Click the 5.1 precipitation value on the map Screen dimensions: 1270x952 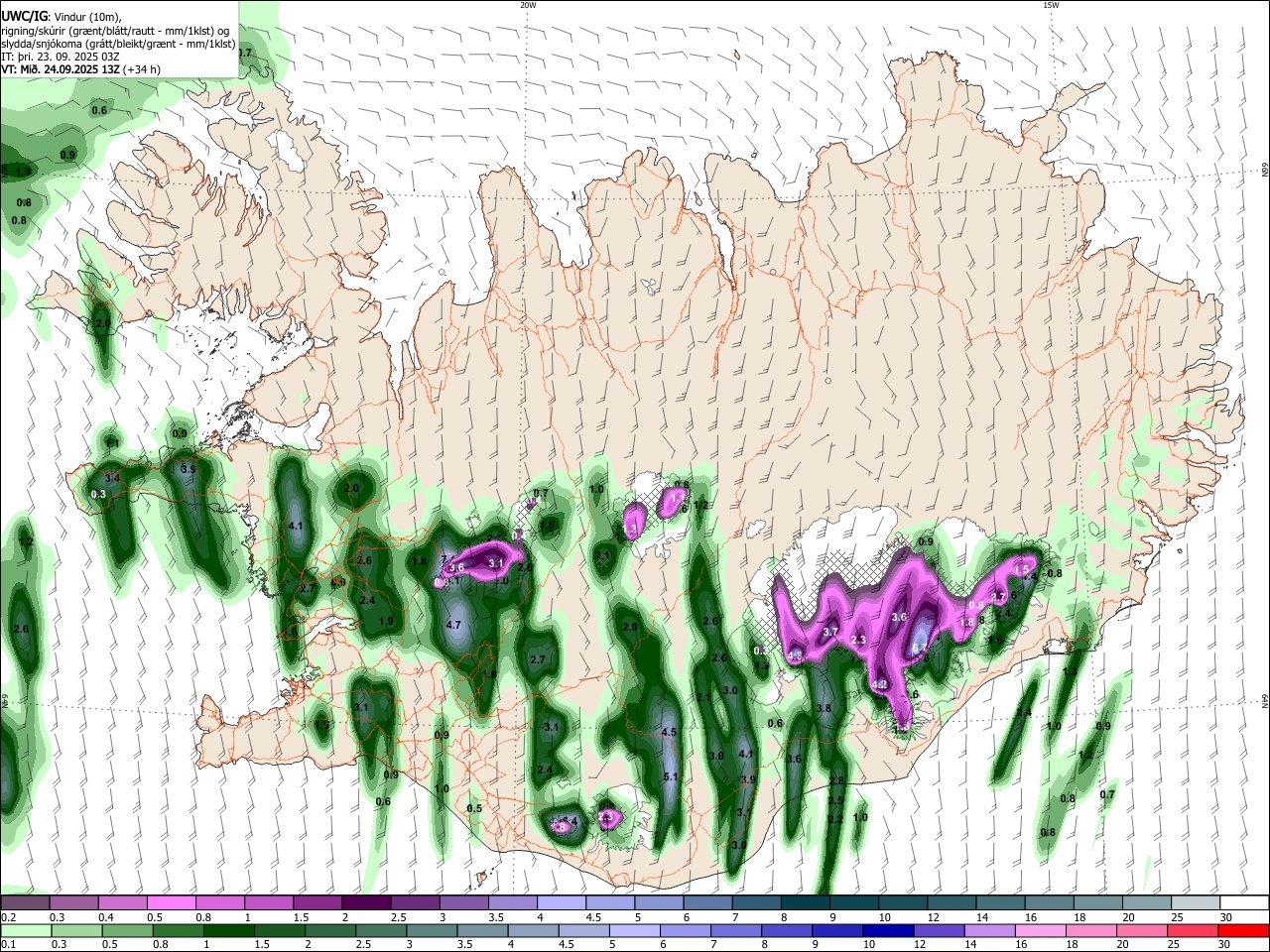click(x=671, y=776)
